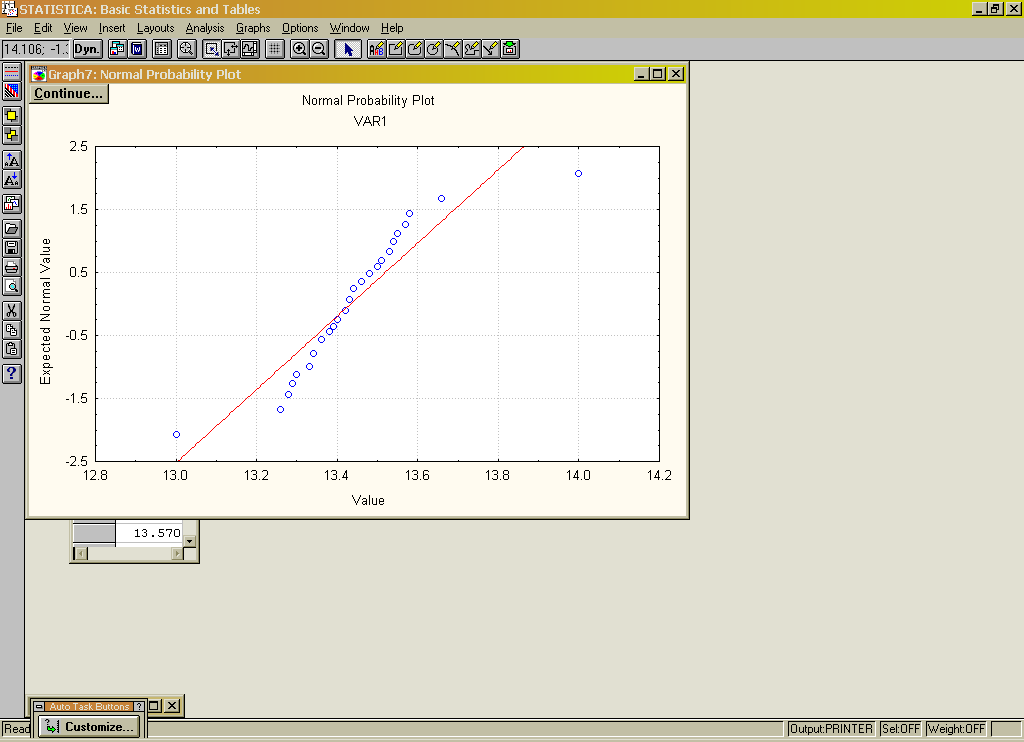Click the decrease font size icon
Screen dimensions: 1024x742
click(x=12, y=180)
